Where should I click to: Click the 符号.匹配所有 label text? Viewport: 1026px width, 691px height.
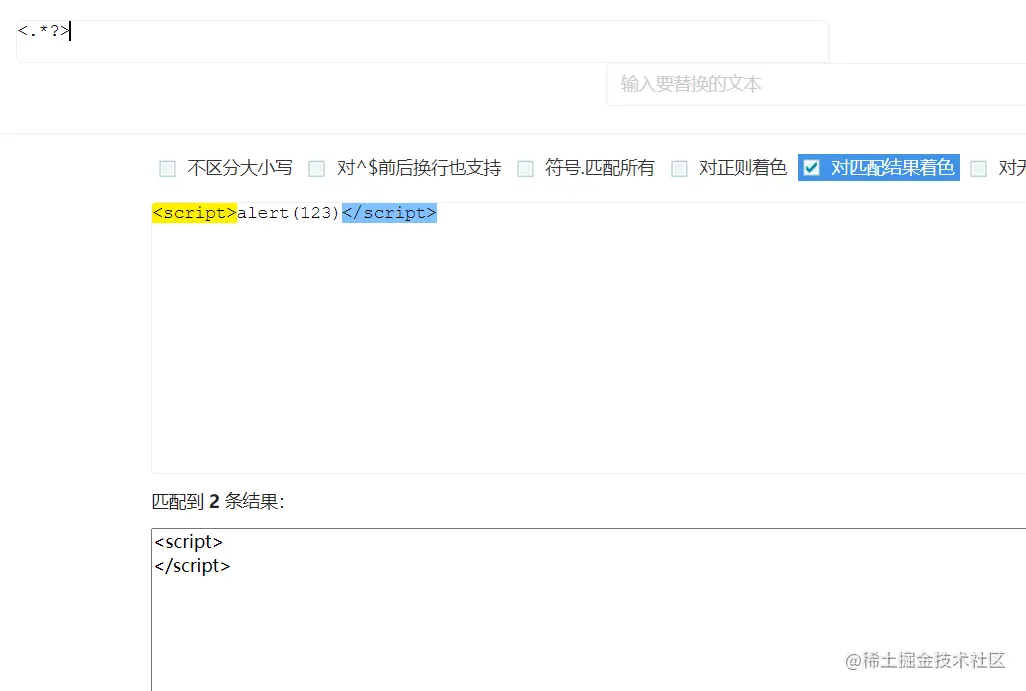(x=600, y=168)
